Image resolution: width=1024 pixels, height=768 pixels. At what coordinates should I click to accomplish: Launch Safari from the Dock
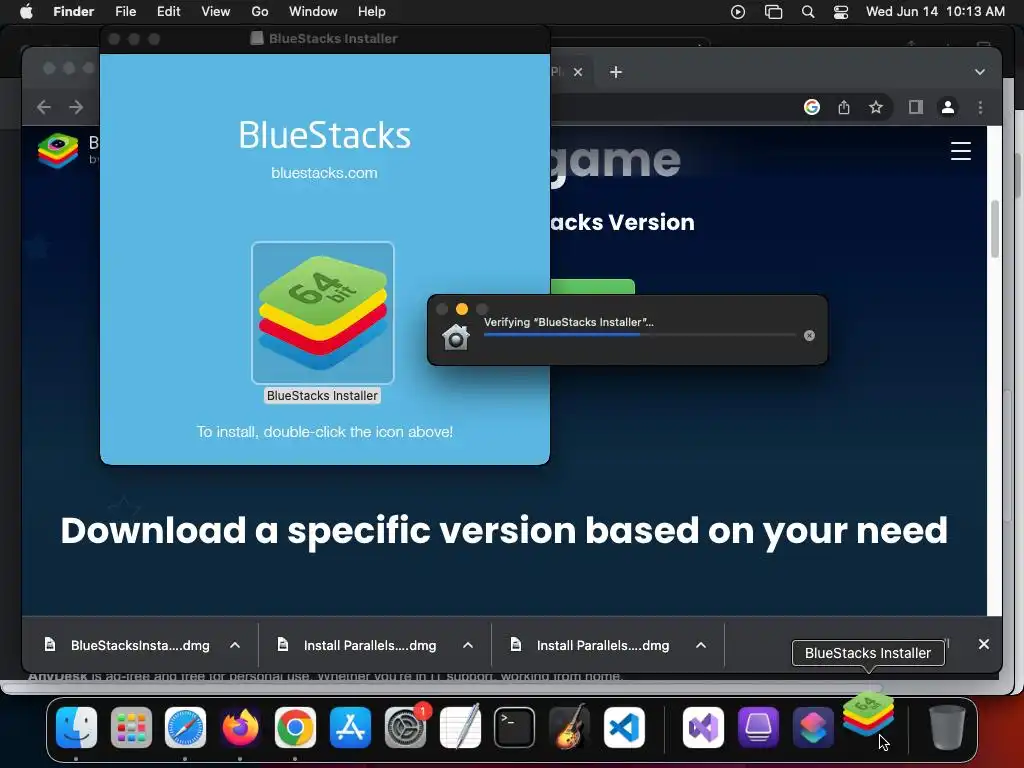[185, 728]
